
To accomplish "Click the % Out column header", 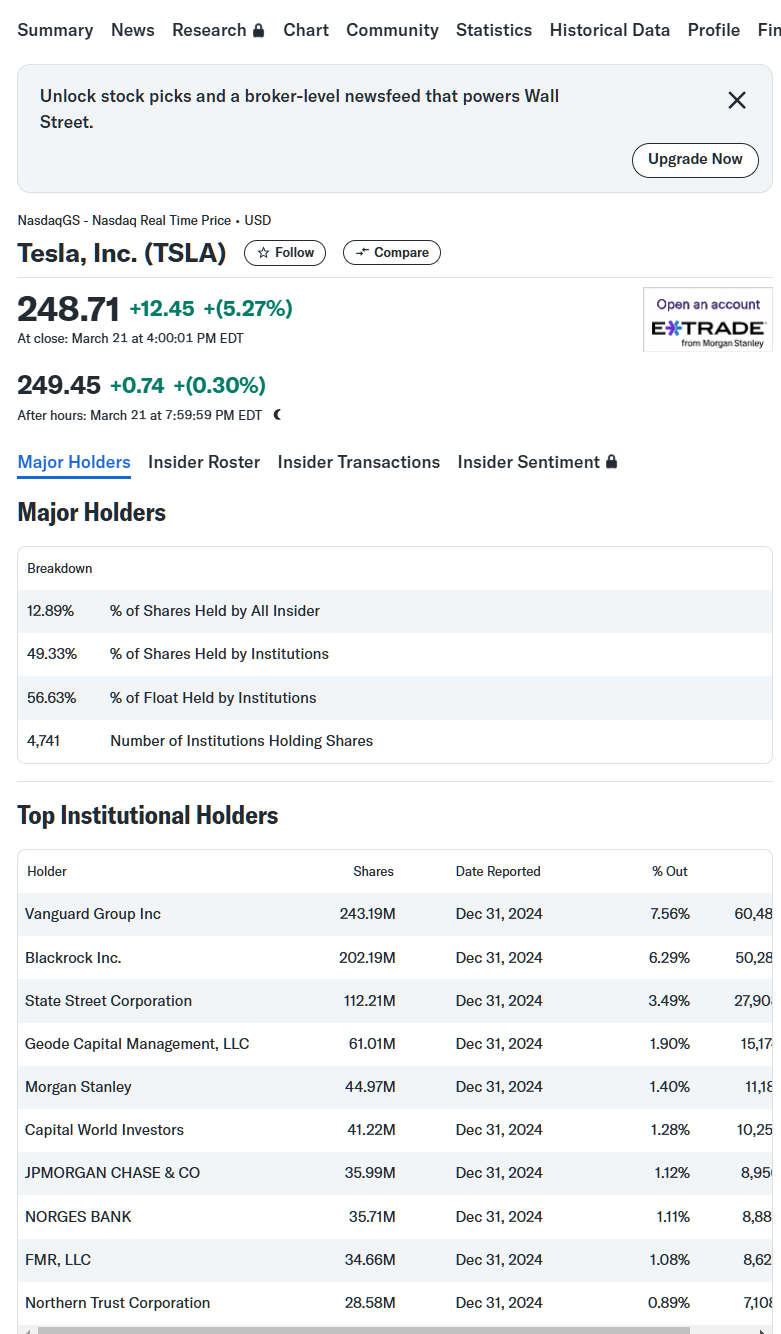I will 670,871.
